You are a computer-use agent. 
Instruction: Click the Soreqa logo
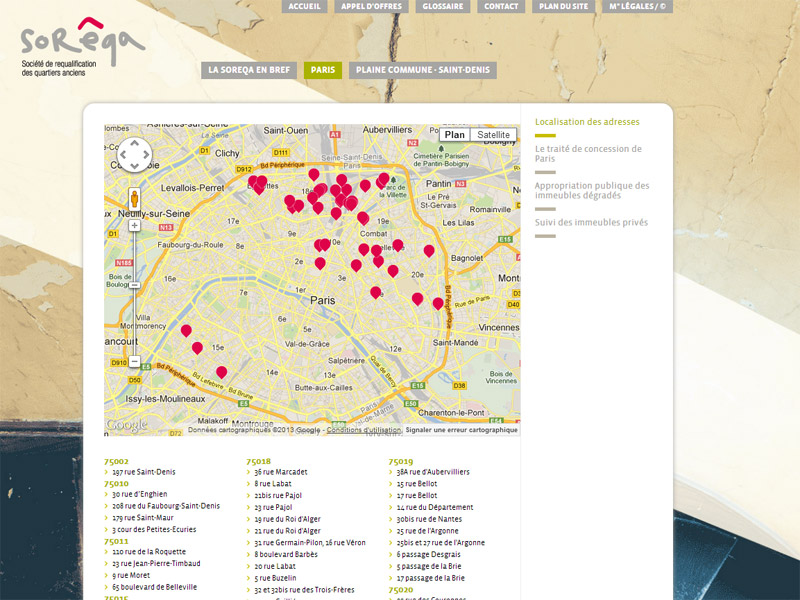tap(83, 46)
